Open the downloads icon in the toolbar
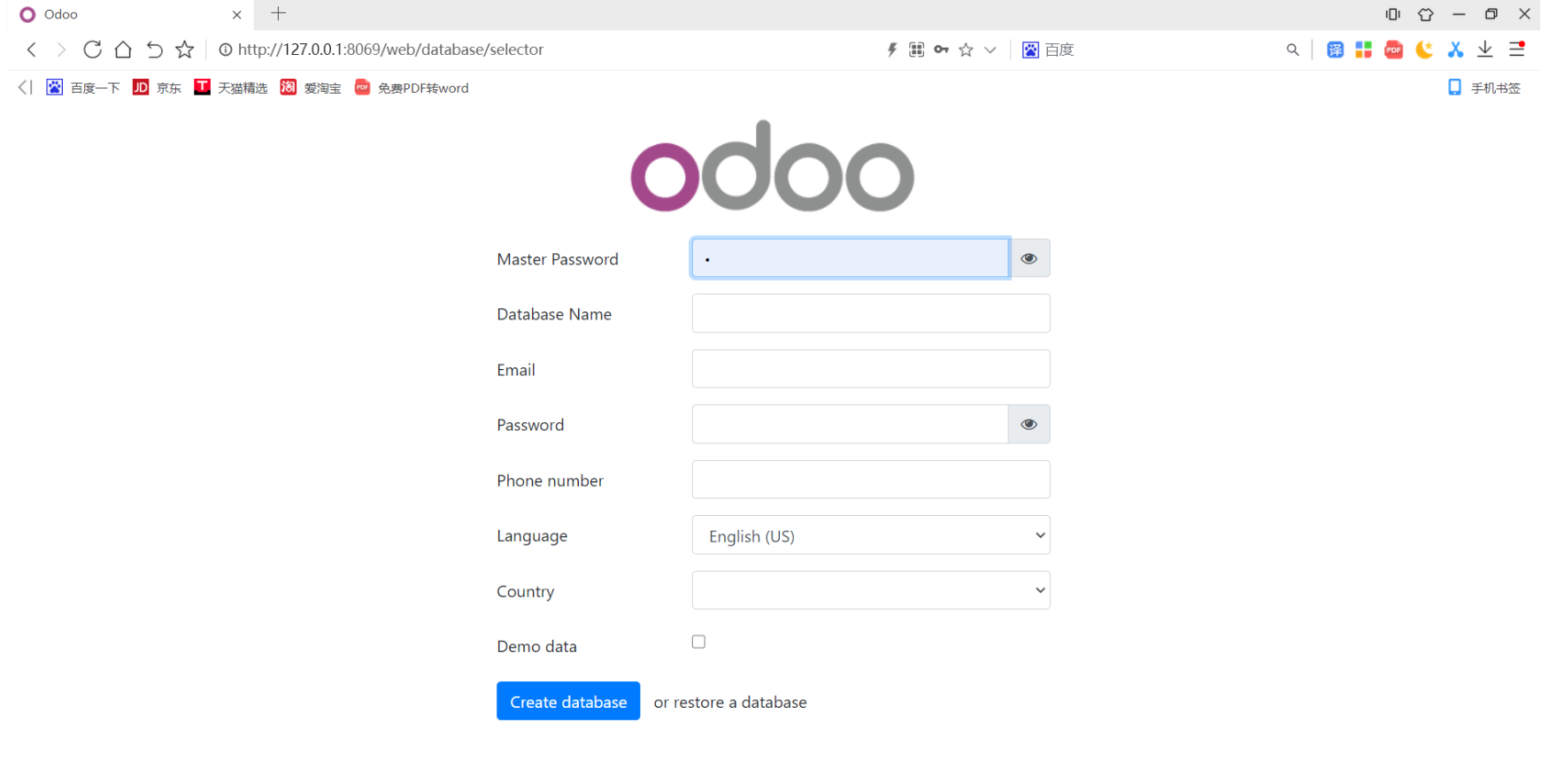The height and width of the screenshot is (784, 1549). [1485, 50]
